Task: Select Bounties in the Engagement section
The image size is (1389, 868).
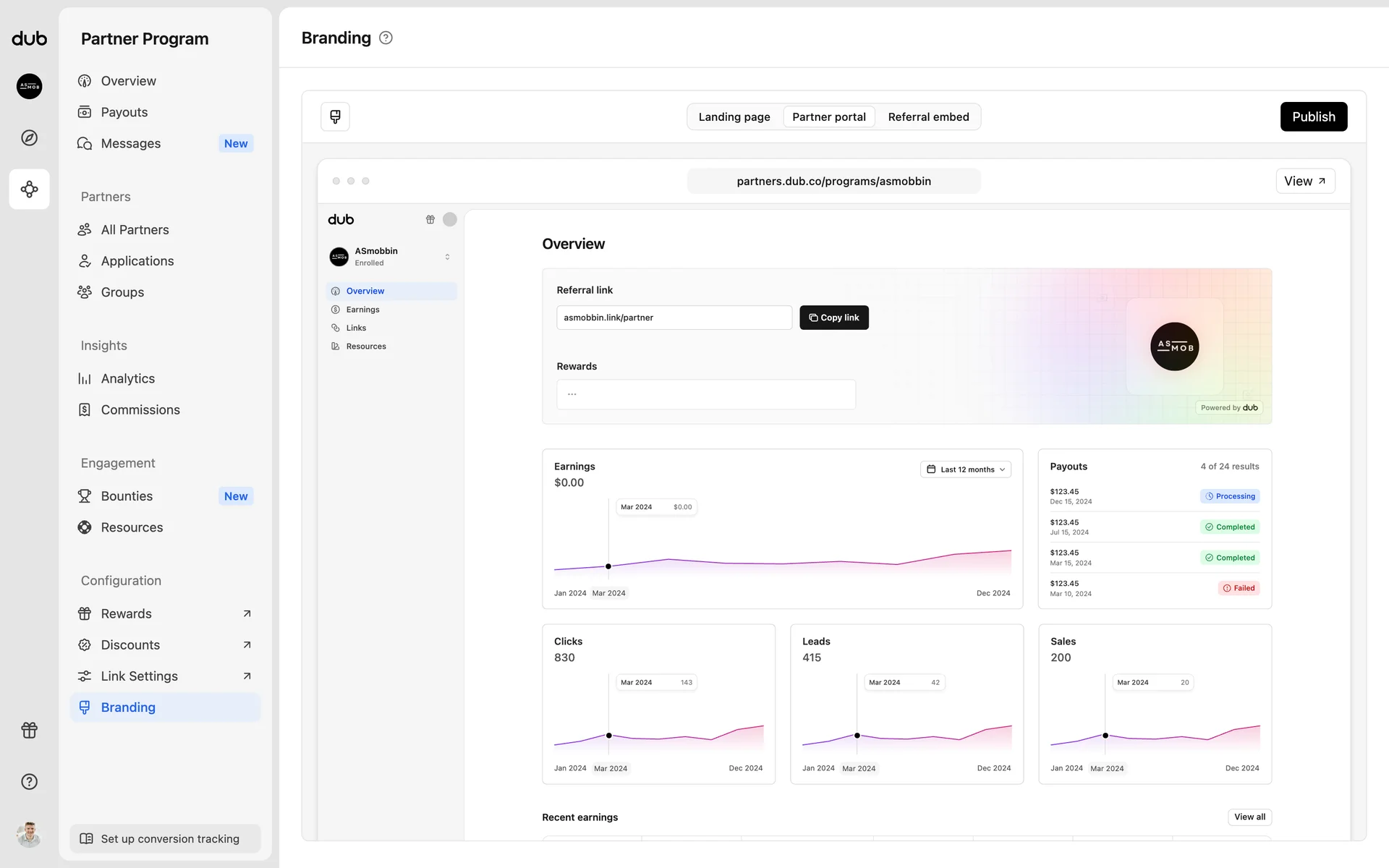Action: point(127,496)
